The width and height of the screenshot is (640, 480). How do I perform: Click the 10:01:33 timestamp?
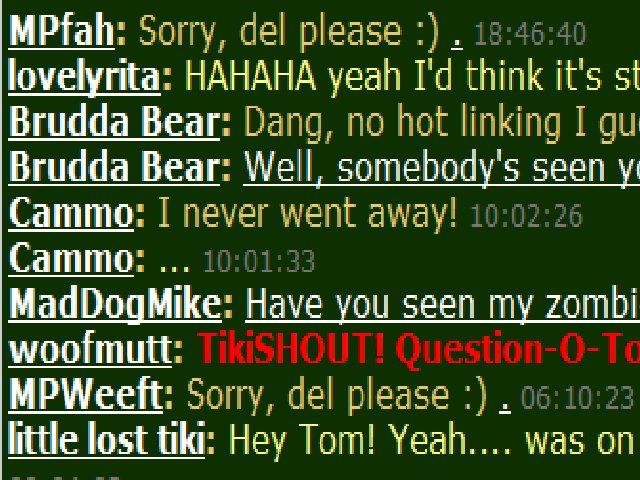point(259,261)
